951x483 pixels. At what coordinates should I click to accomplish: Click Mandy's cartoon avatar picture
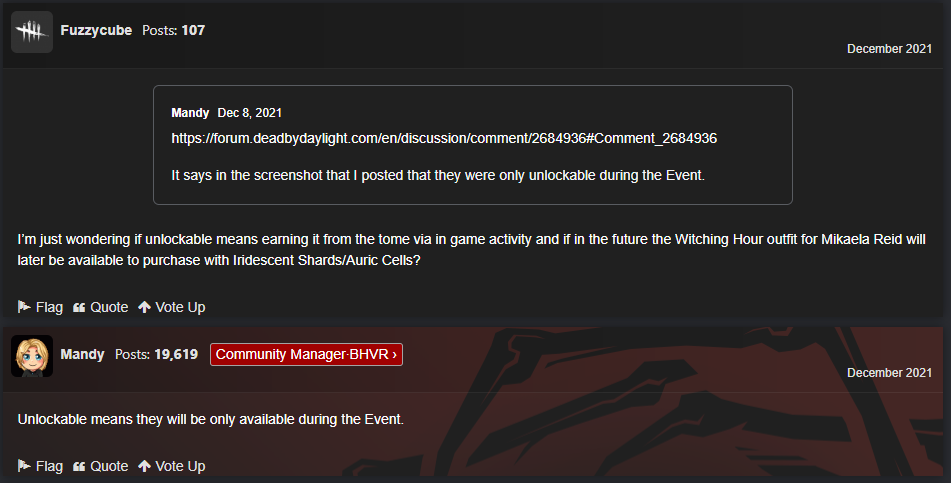point(32,356)
